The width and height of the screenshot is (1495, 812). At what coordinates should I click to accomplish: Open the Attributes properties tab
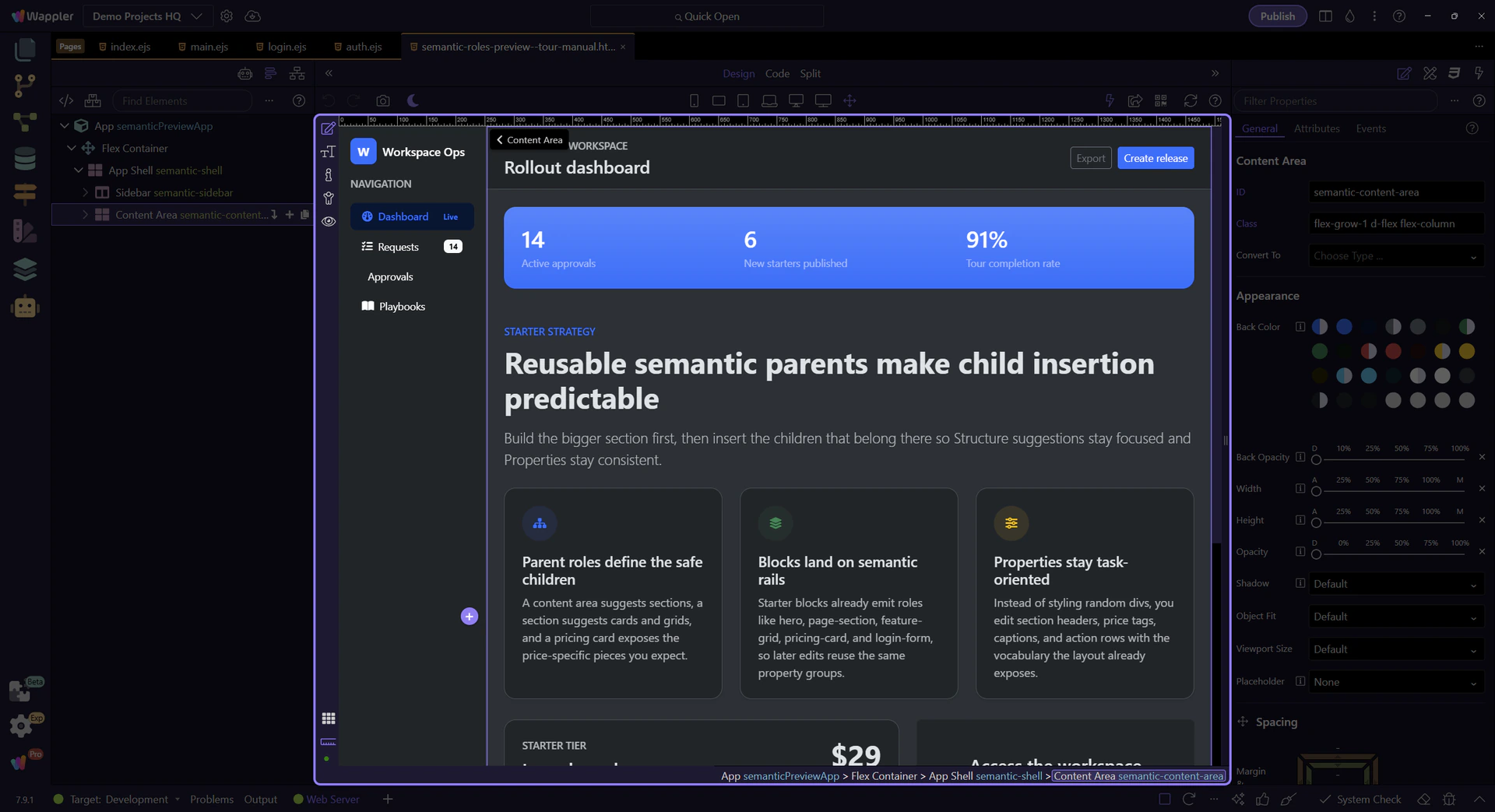(x=1316, y=128)
